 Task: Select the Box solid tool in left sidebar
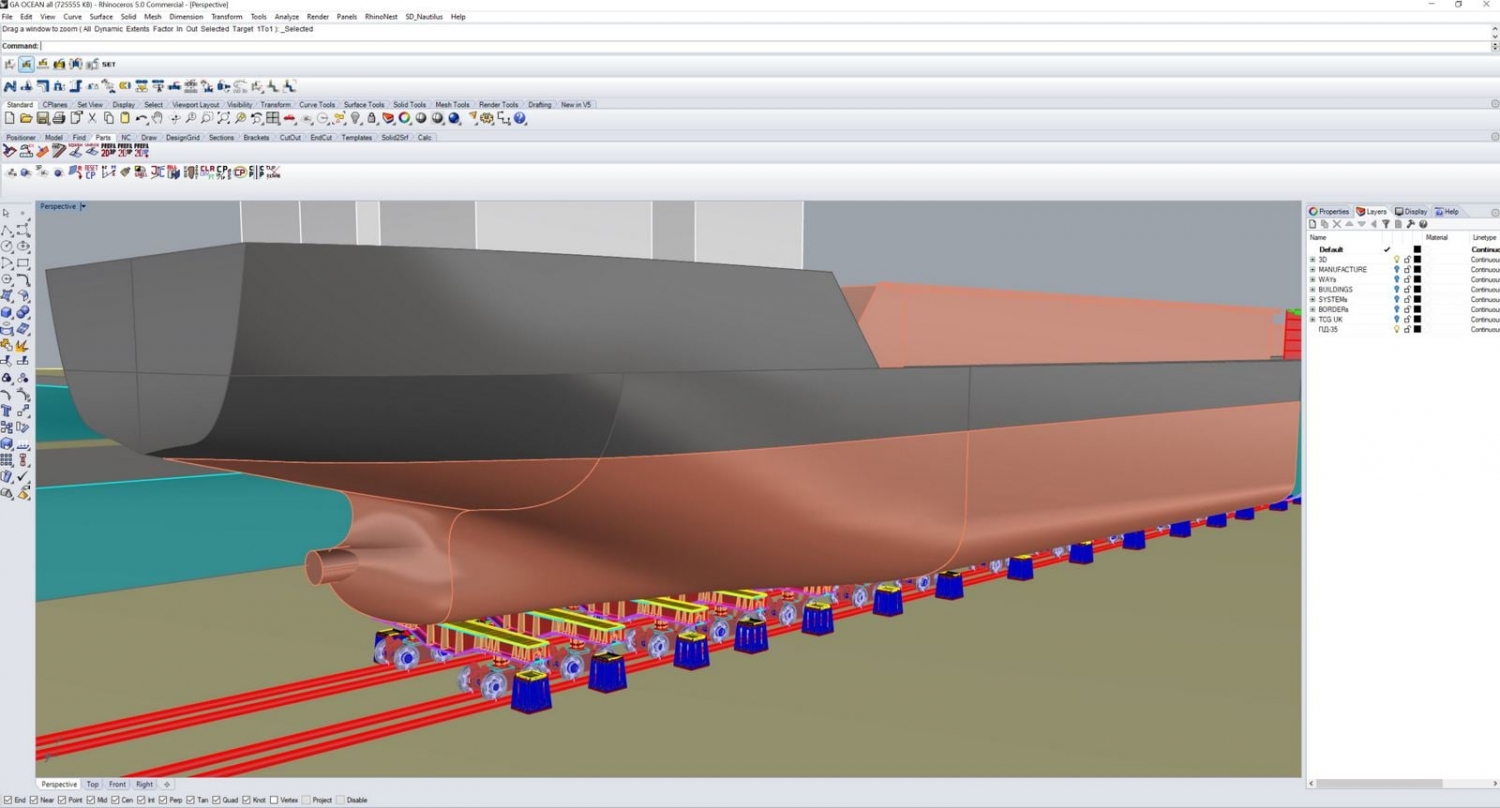[7, 312]
